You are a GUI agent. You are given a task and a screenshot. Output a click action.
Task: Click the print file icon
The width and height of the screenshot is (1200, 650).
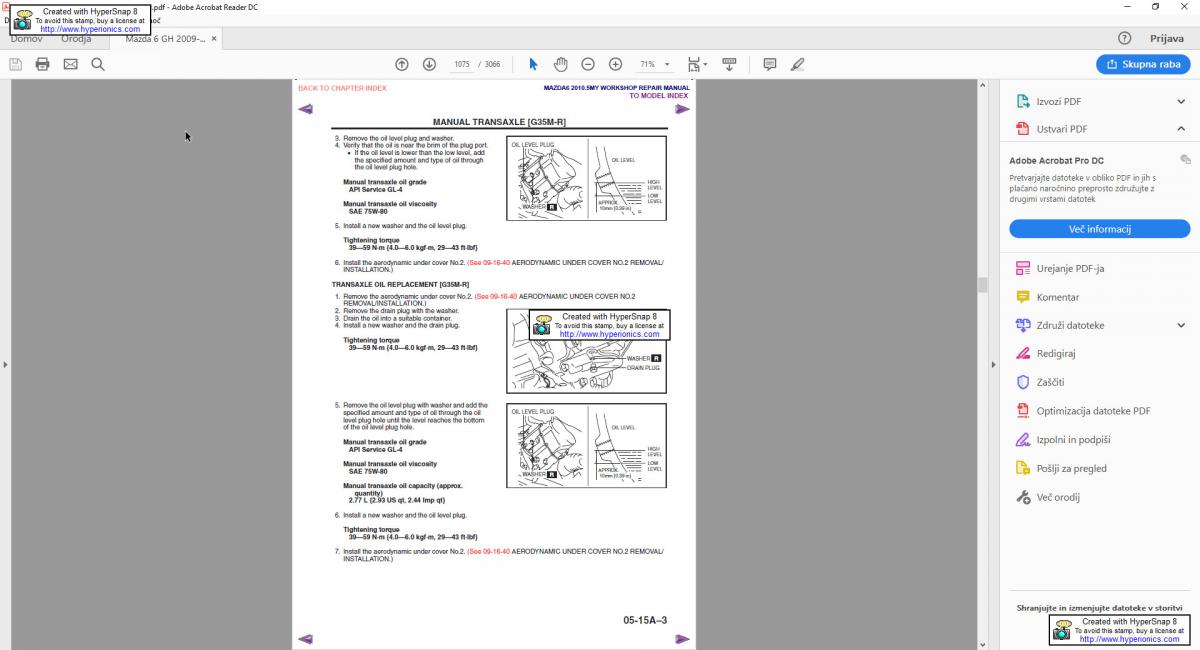[42, 64]
